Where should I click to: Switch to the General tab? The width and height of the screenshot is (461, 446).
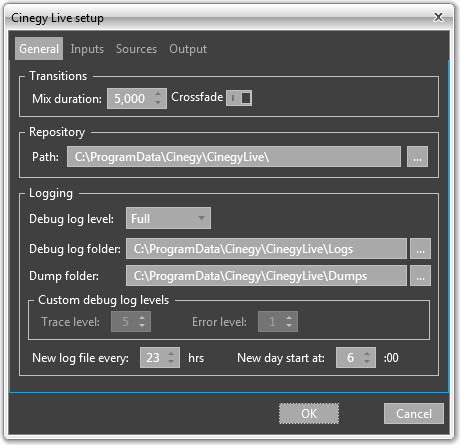click(39, 49)
